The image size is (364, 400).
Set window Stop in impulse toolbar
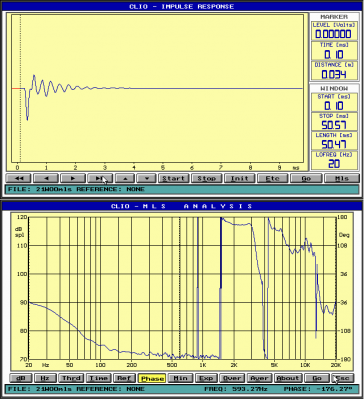207,178
